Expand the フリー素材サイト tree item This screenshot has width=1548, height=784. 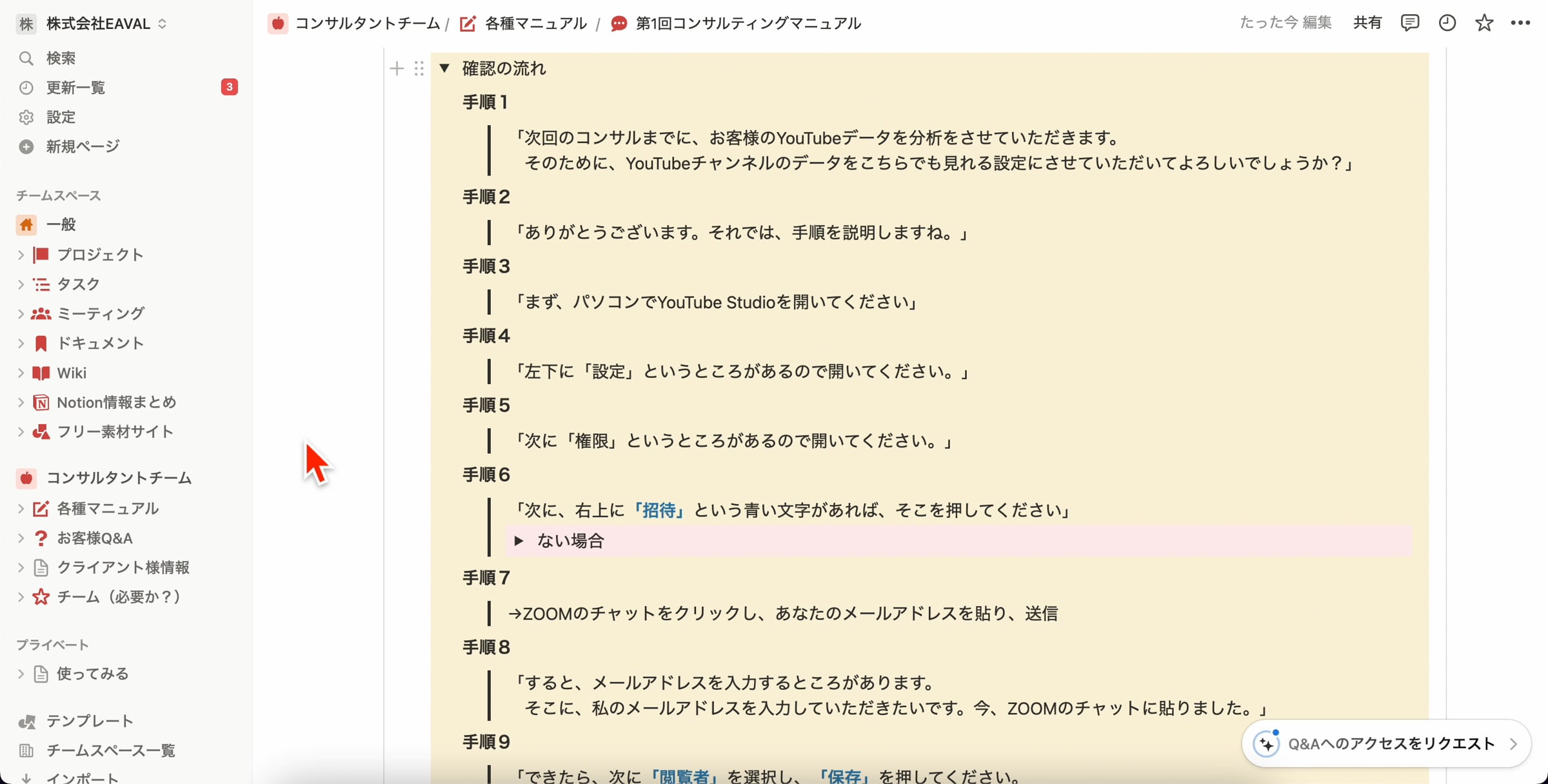[21, 432]
